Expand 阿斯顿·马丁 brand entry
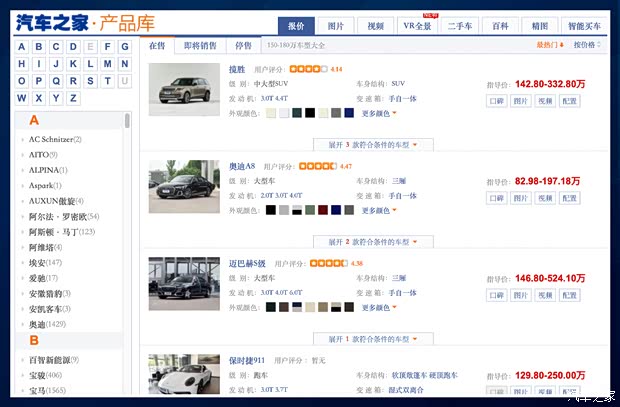 (x=62, y=232)
